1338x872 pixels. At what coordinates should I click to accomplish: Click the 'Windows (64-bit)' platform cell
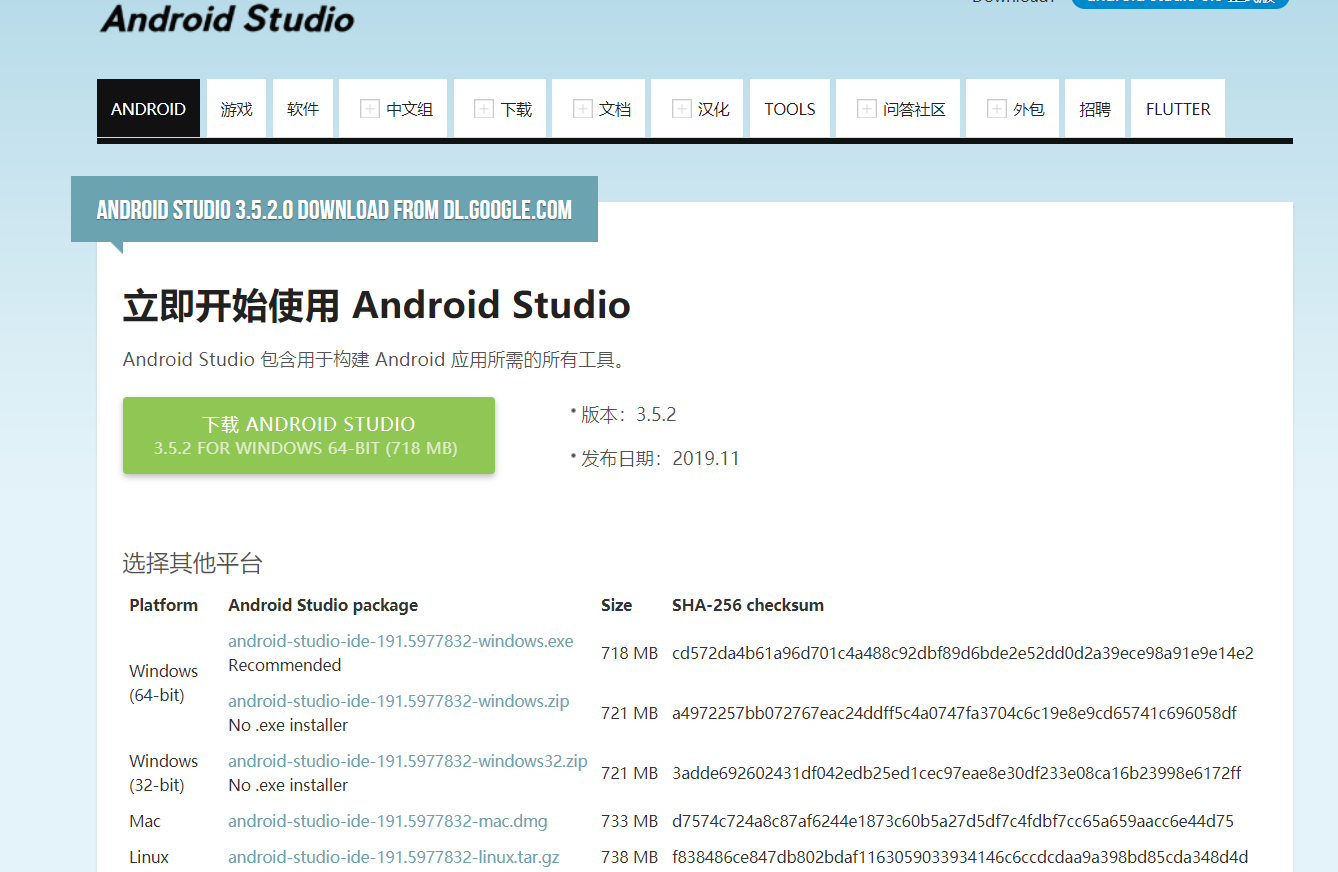point(164,683)
